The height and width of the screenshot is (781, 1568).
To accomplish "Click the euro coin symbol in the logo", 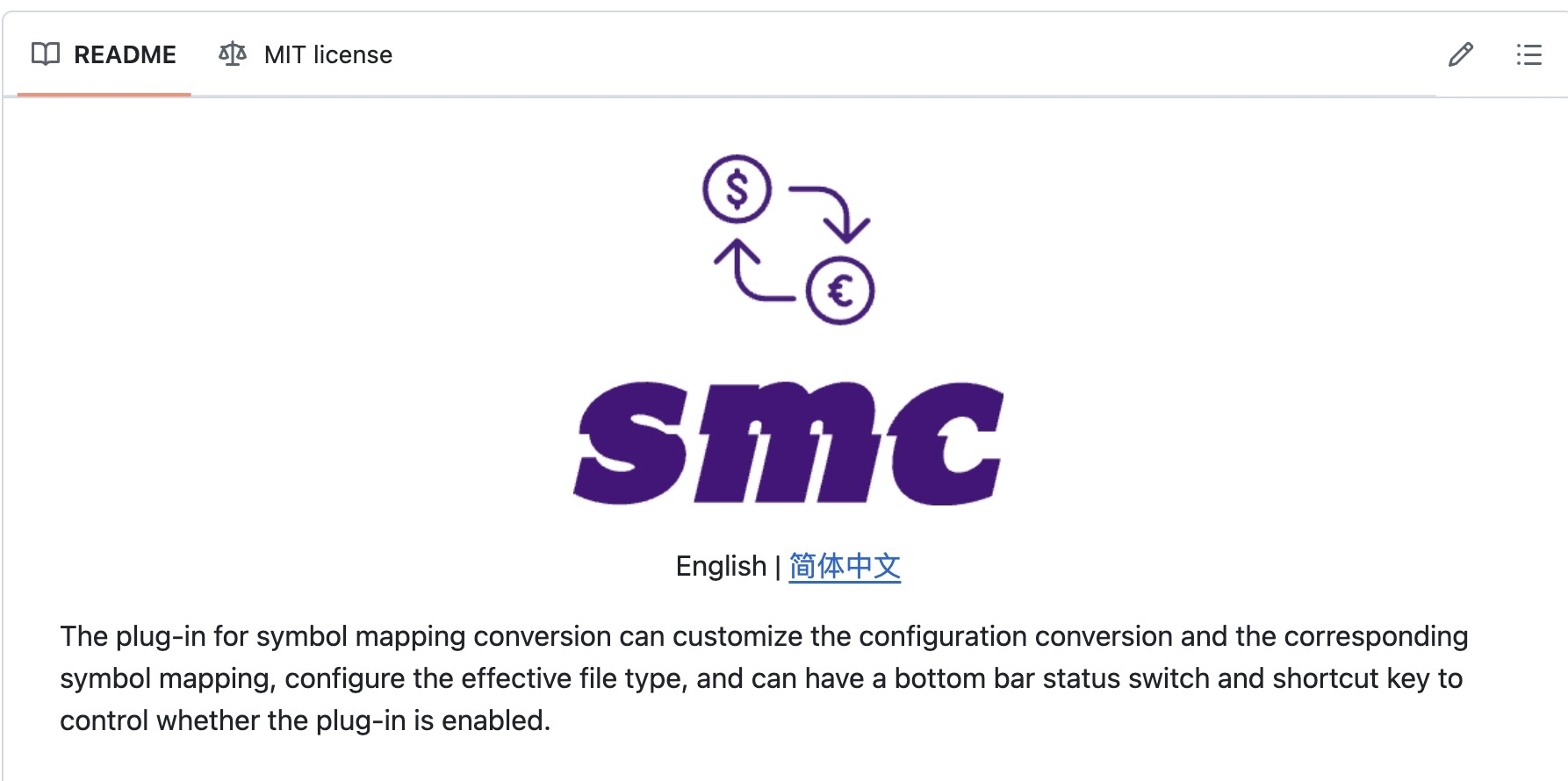I will tap(840, 290).
